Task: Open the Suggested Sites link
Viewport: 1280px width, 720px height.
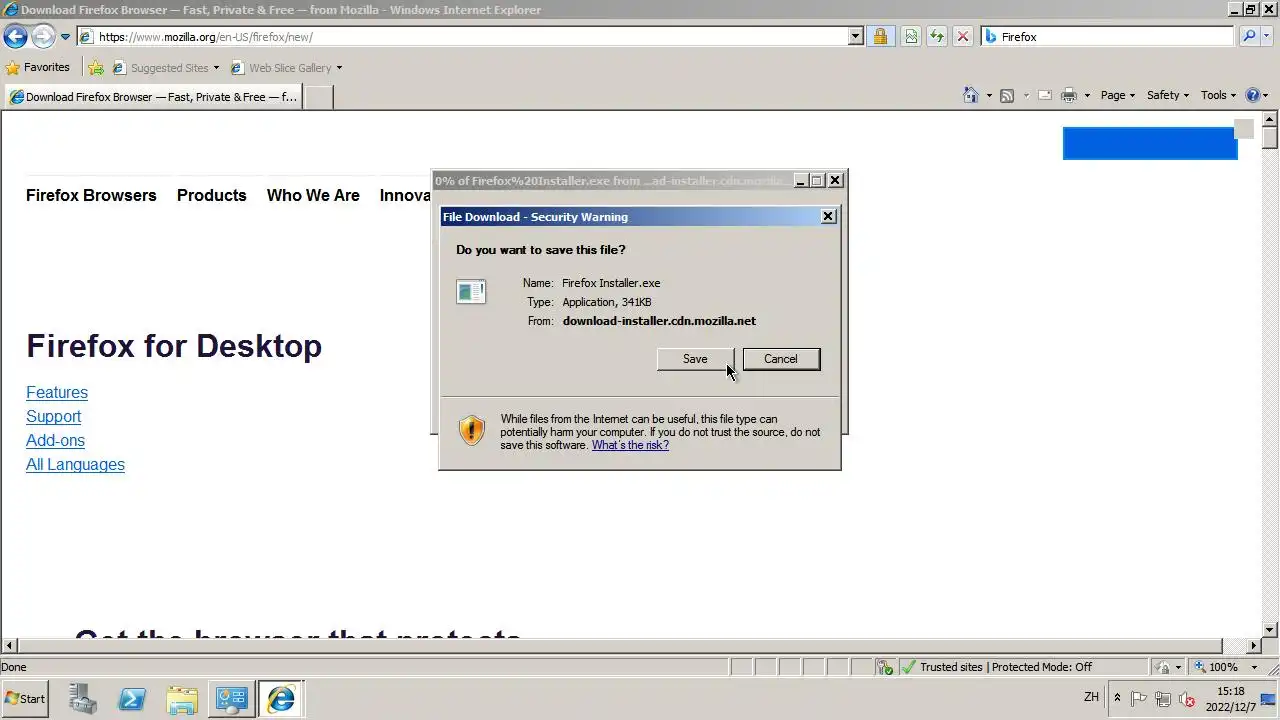Action: pyautogui.click(x=165, y=68)
